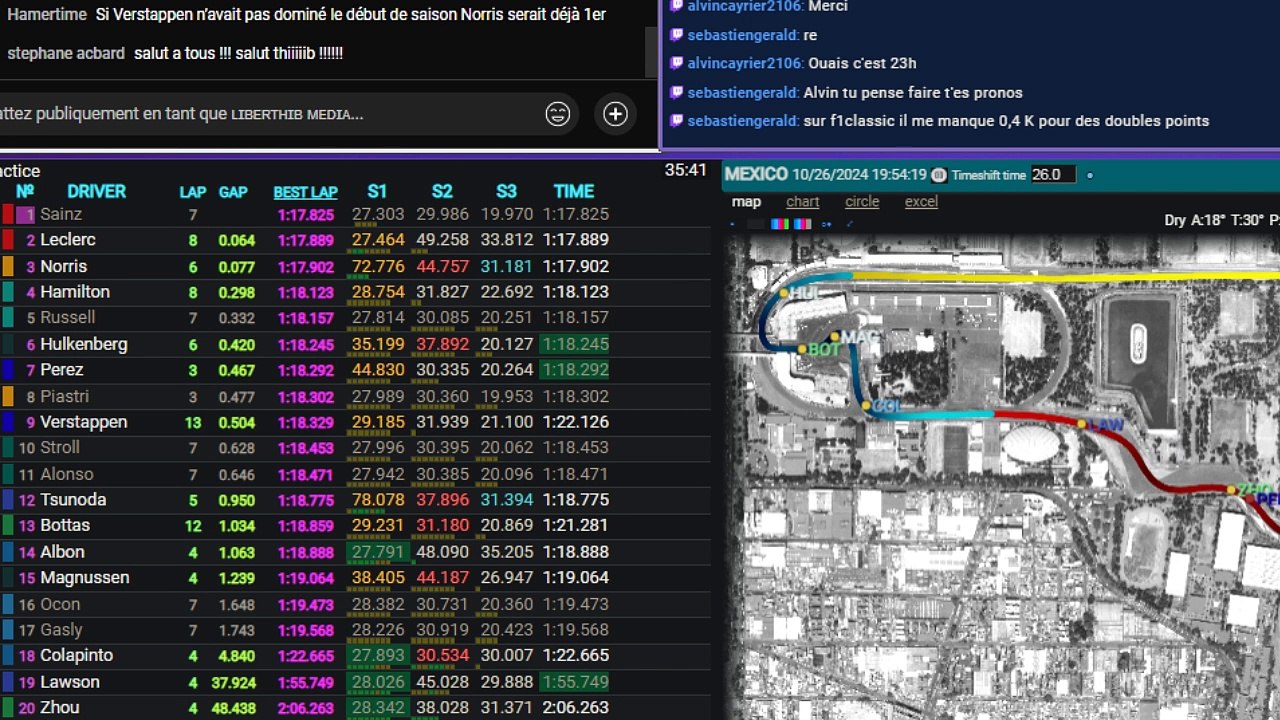Click the plus button beside the chat input
This screenshot has width=1280, height=720.
click(615, 114)
